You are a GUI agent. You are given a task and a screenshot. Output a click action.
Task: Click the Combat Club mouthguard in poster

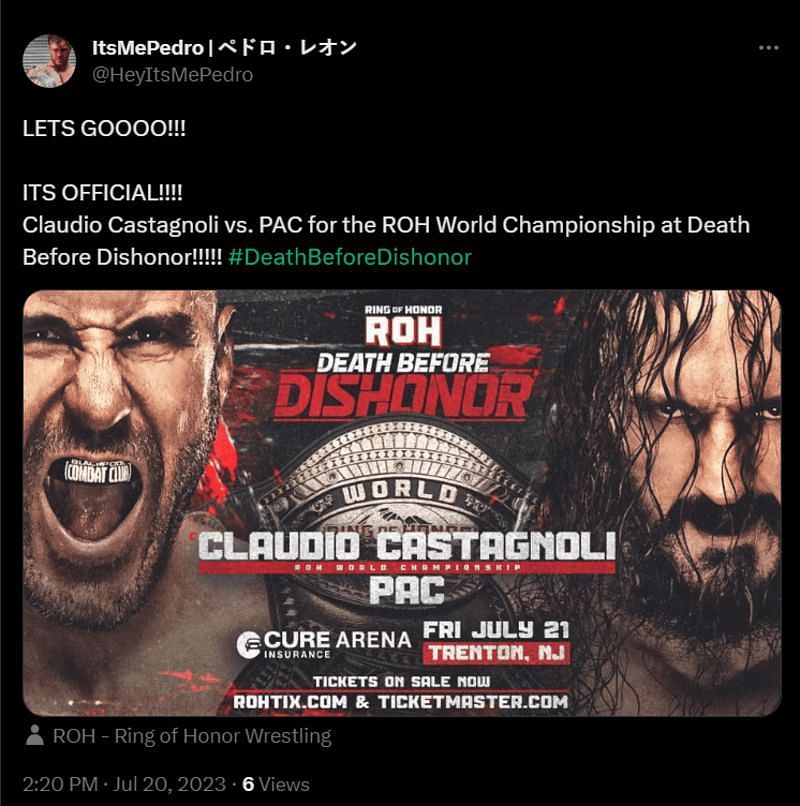(x=98, y=472)
